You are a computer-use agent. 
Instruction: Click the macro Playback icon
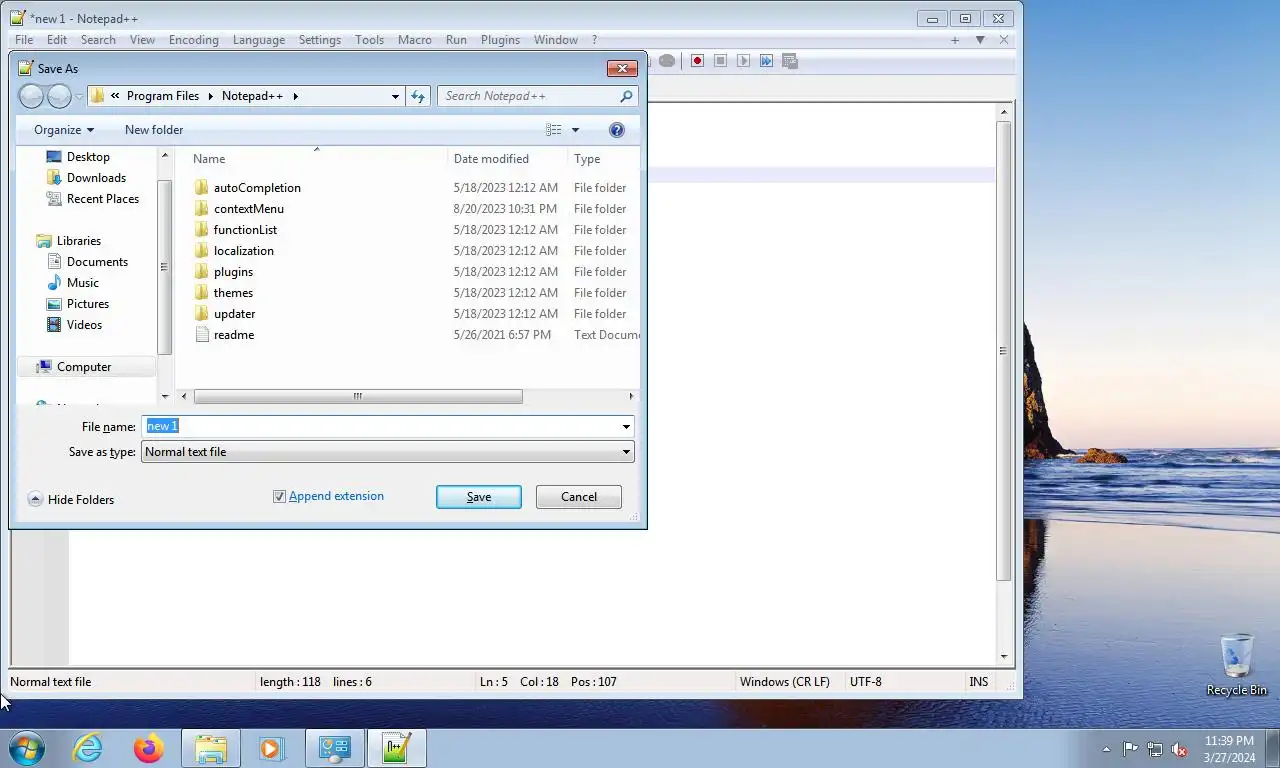pos(743,61)
